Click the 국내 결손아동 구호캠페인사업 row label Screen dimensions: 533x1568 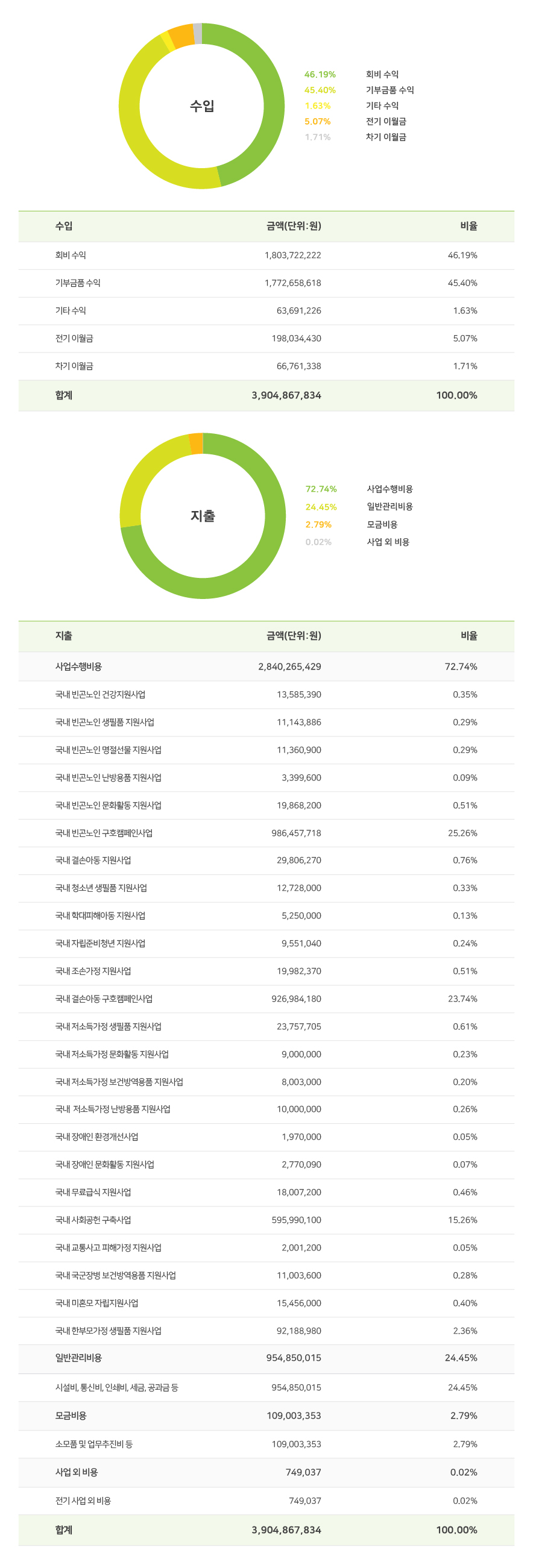tap(104, 999)
